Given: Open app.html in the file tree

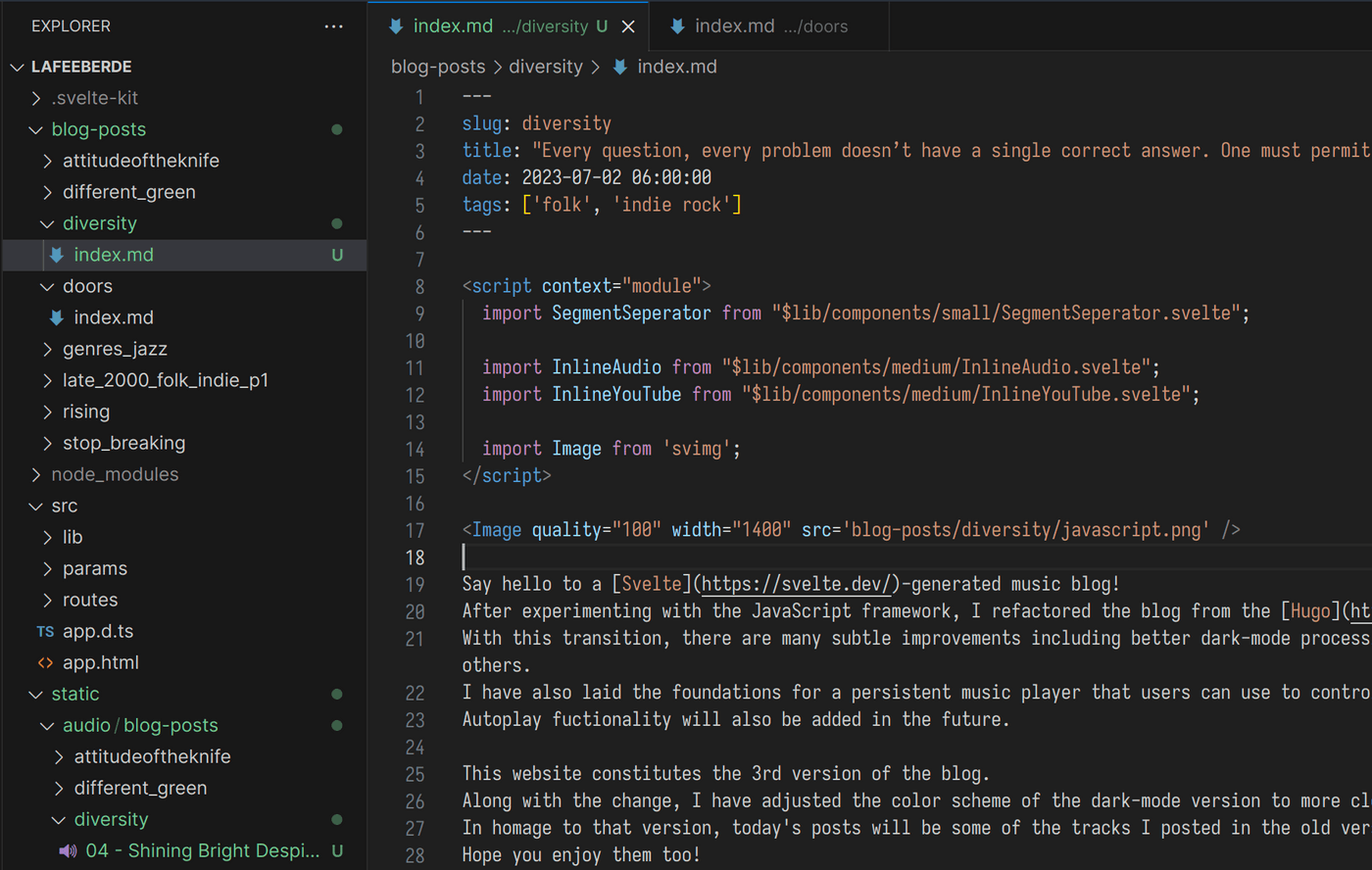Looking at the screenshot, I should coord(100,663).
